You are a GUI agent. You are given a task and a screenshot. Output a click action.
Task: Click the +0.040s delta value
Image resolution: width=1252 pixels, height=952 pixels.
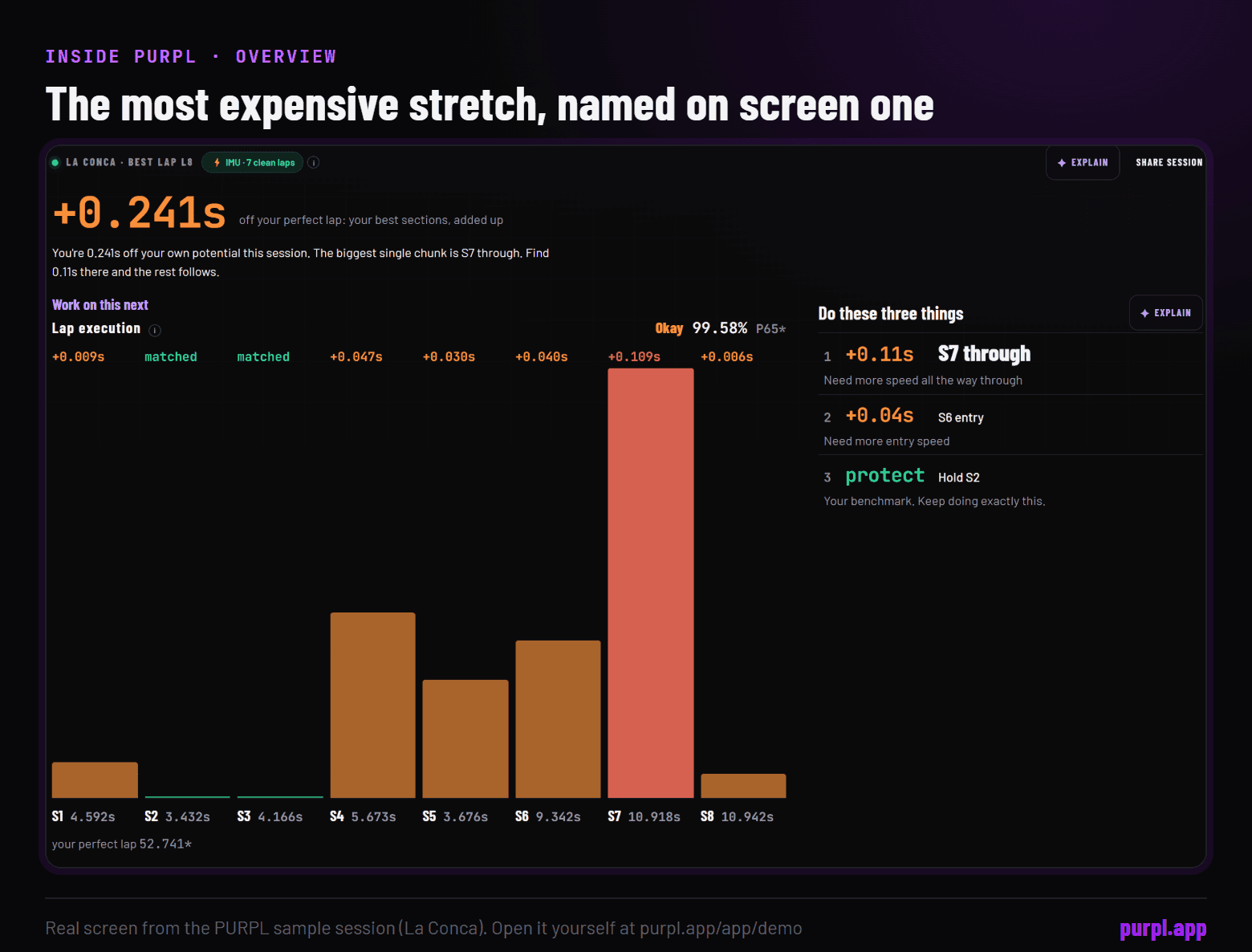coord(542,356)
